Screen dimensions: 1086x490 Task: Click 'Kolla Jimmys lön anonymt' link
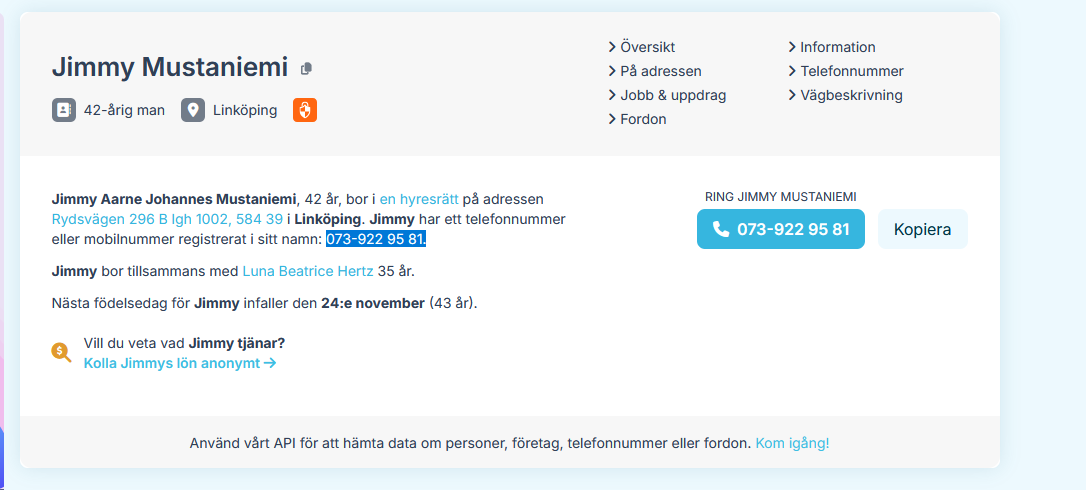click(x=180, y=363)
